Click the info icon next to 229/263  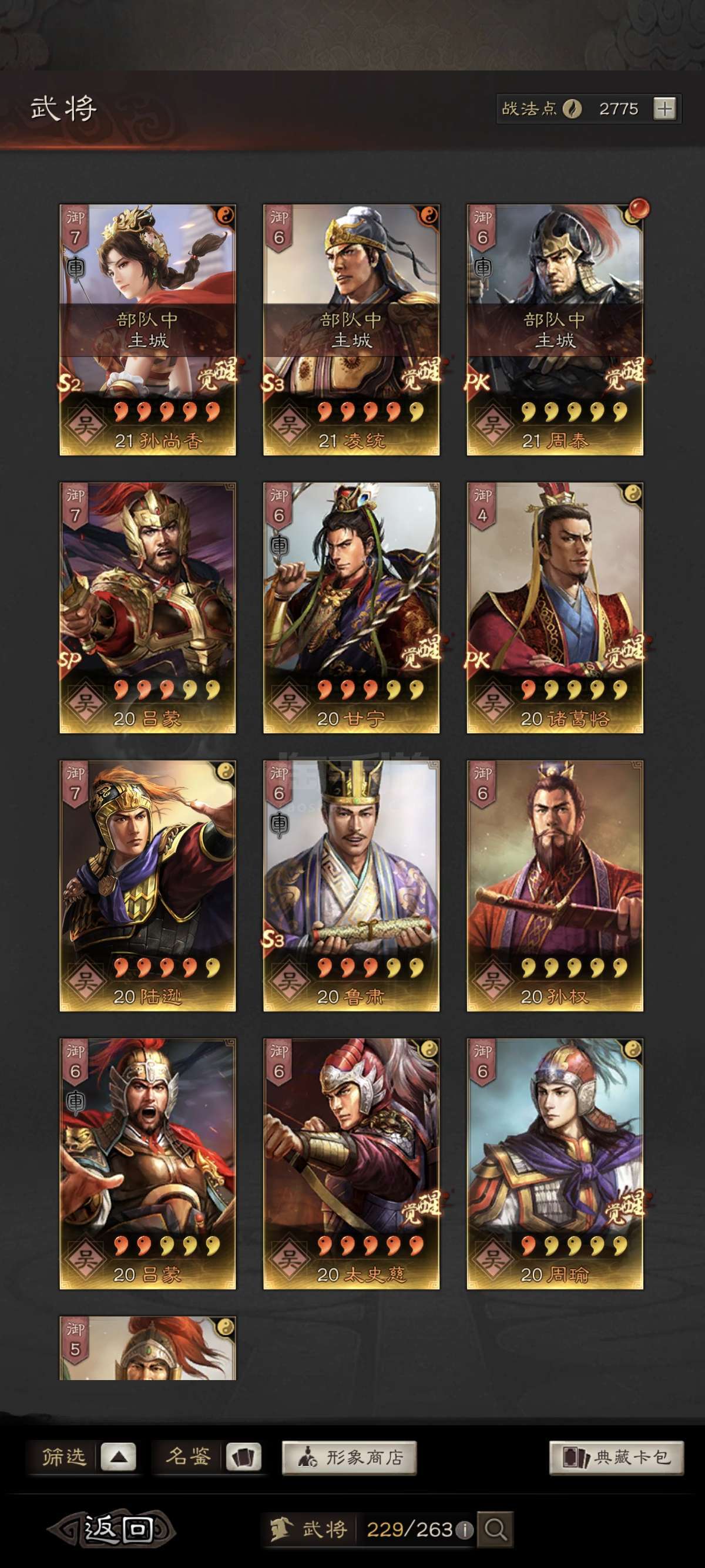pos(464,1530)
